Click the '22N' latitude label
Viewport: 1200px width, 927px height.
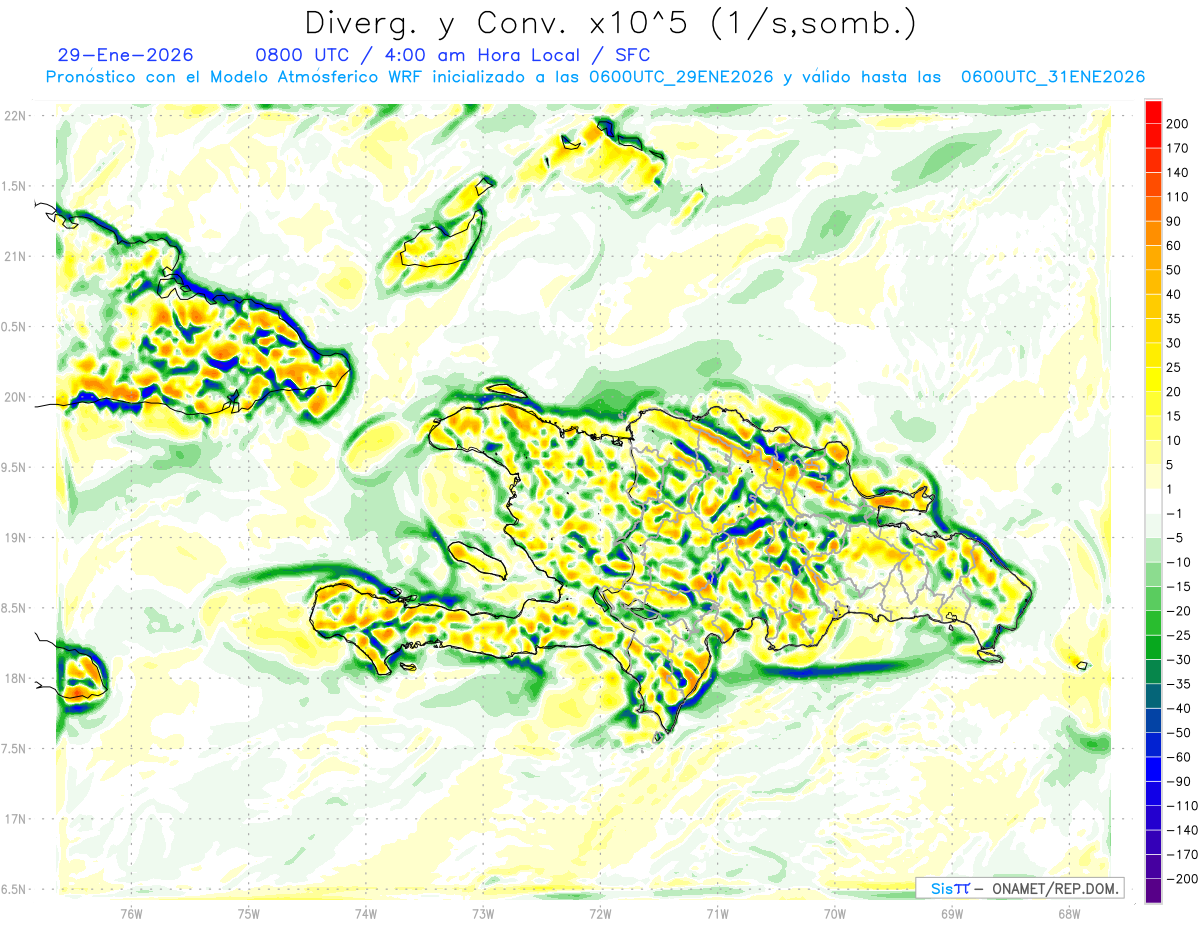pyautogui.click(x=16, y=116)
